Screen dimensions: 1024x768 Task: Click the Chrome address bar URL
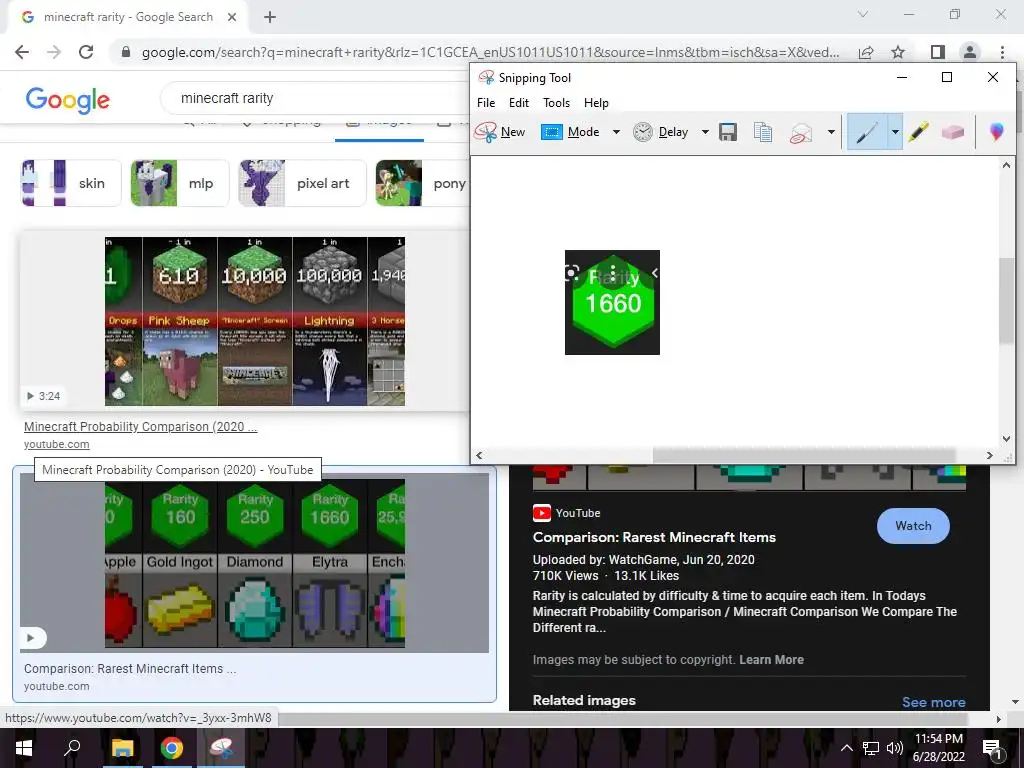click(x=490, y=52)
